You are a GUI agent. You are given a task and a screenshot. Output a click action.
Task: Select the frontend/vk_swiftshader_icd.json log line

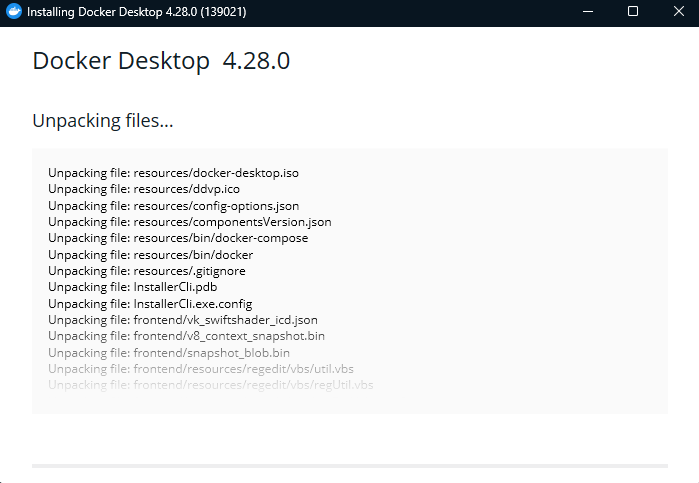pyautogui.click(x=183, y=320)
